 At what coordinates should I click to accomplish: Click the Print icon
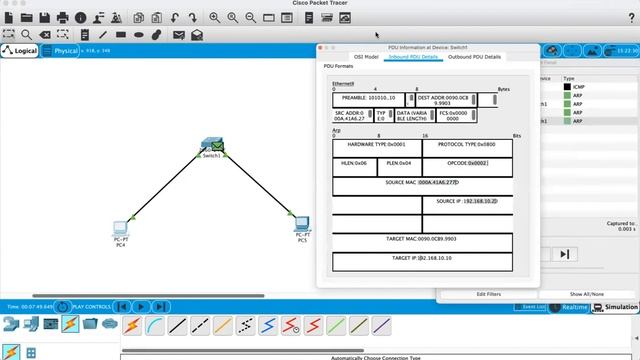pos(62,18)
